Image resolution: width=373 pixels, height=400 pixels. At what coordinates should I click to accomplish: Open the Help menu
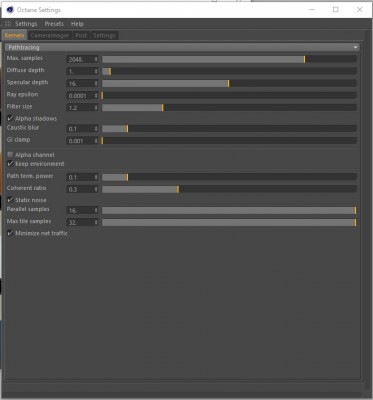click(x=77, y=24)
